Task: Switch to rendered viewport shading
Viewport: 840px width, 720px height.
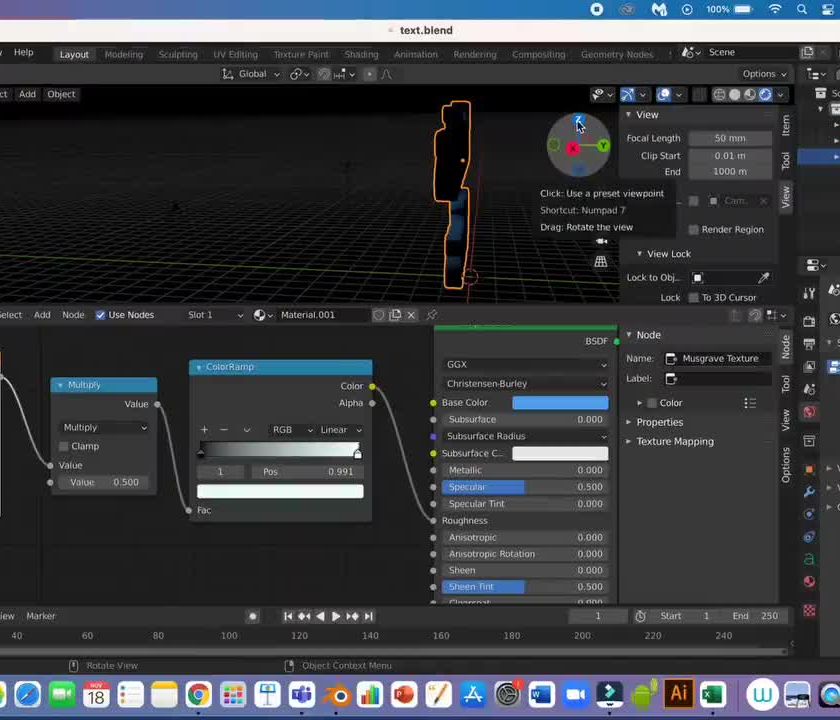Action: [x=766, y=94]
